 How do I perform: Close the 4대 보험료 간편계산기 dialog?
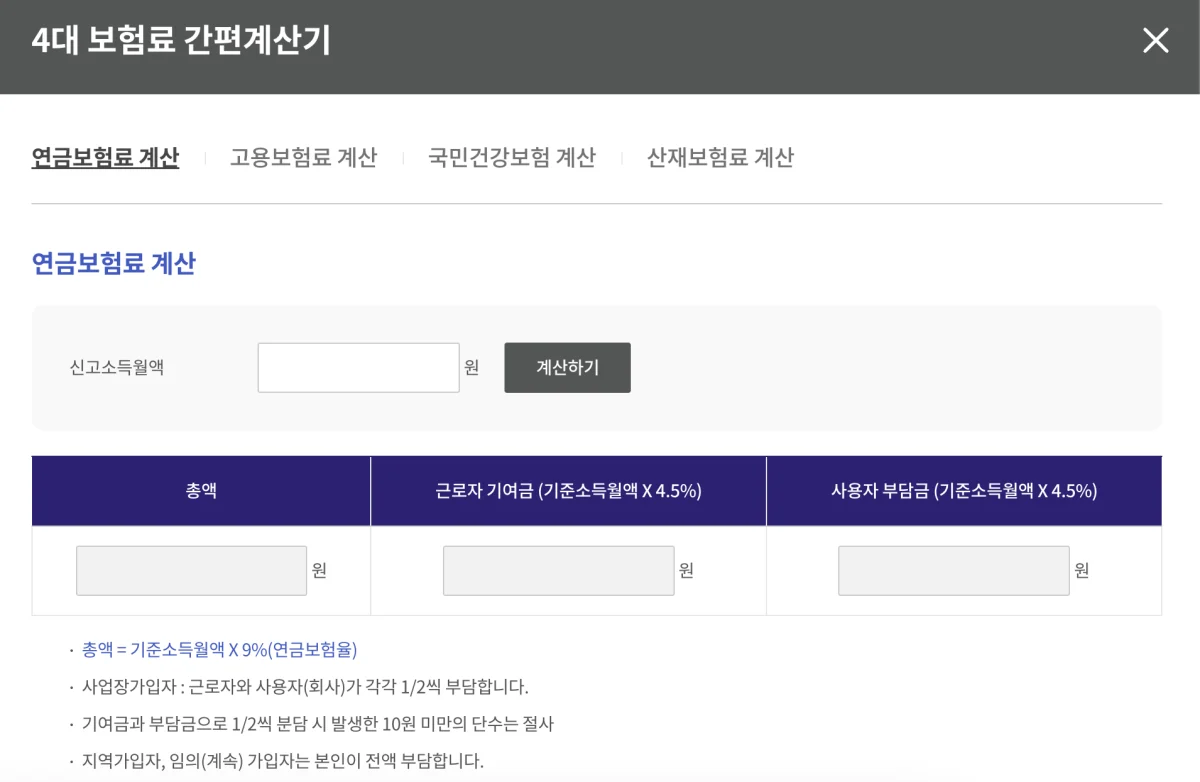click(1156, 40)
